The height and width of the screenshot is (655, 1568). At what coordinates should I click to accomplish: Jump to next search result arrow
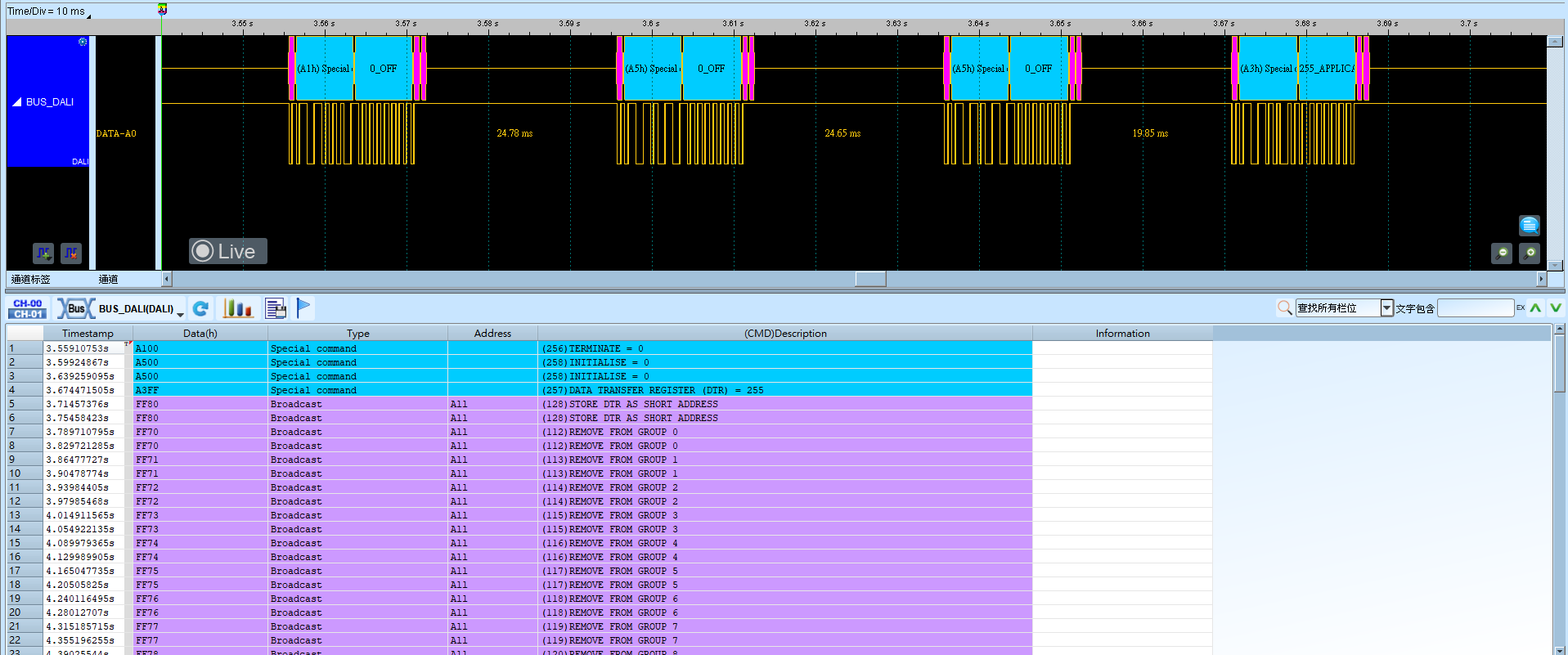tap(1556, 307)
